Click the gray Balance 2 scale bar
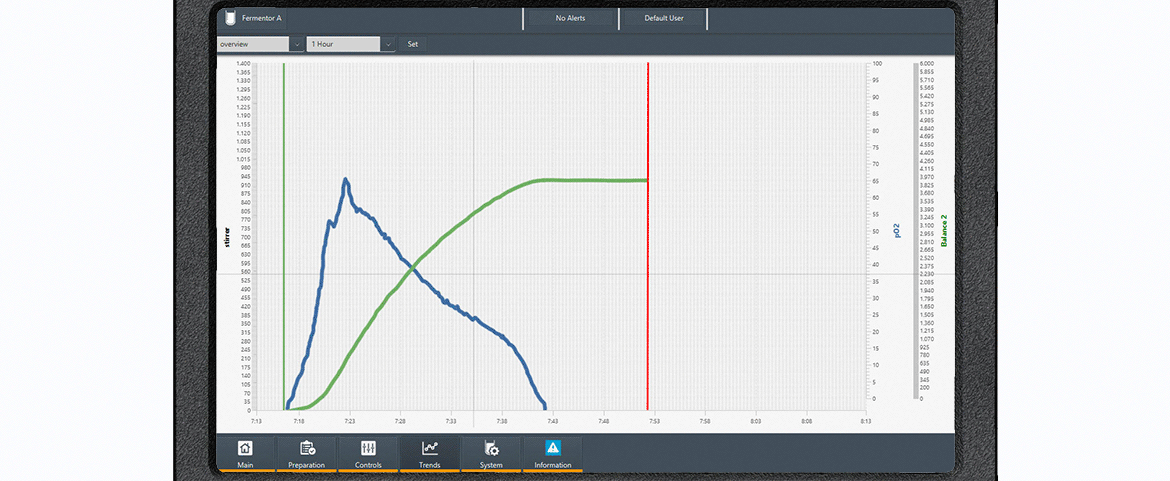This screenshot has width=1170, height=481. point(914,231)
